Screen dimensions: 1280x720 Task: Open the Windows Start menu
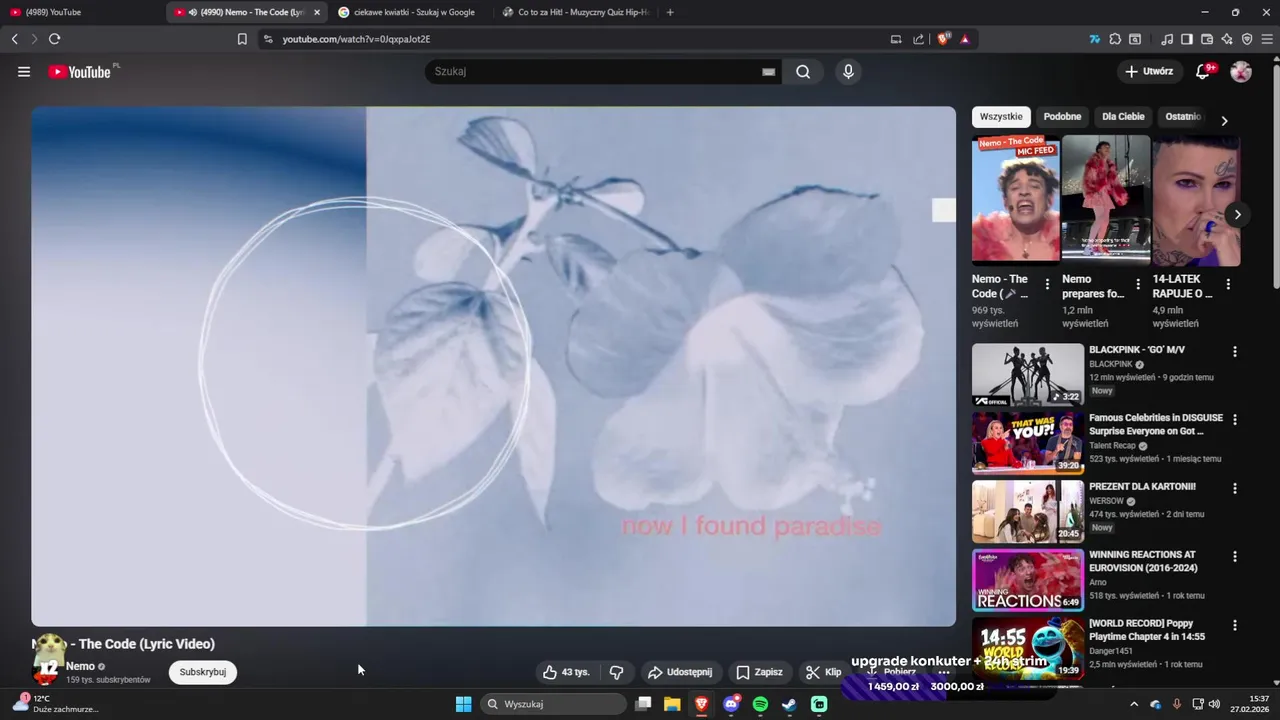[x=463, y=704]
